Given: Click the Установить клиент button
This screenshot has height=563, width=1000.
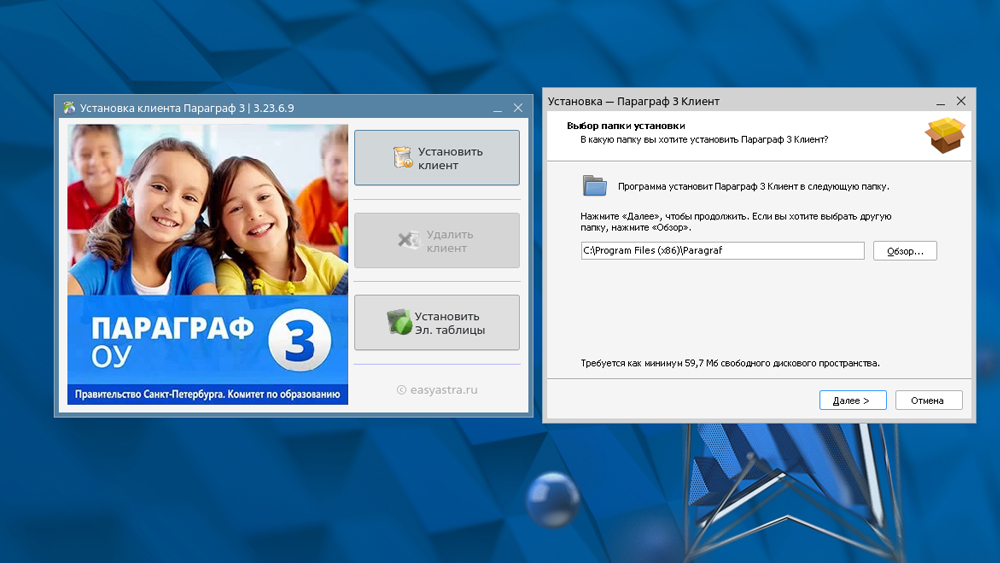Looking at the screenshot, I should 437,157.
